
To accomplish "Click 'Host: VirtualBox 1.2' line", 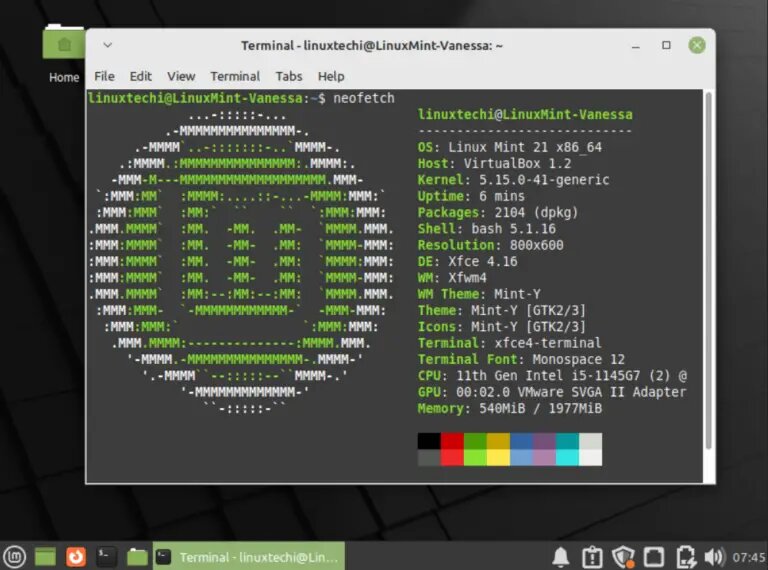I will (495, 164).
